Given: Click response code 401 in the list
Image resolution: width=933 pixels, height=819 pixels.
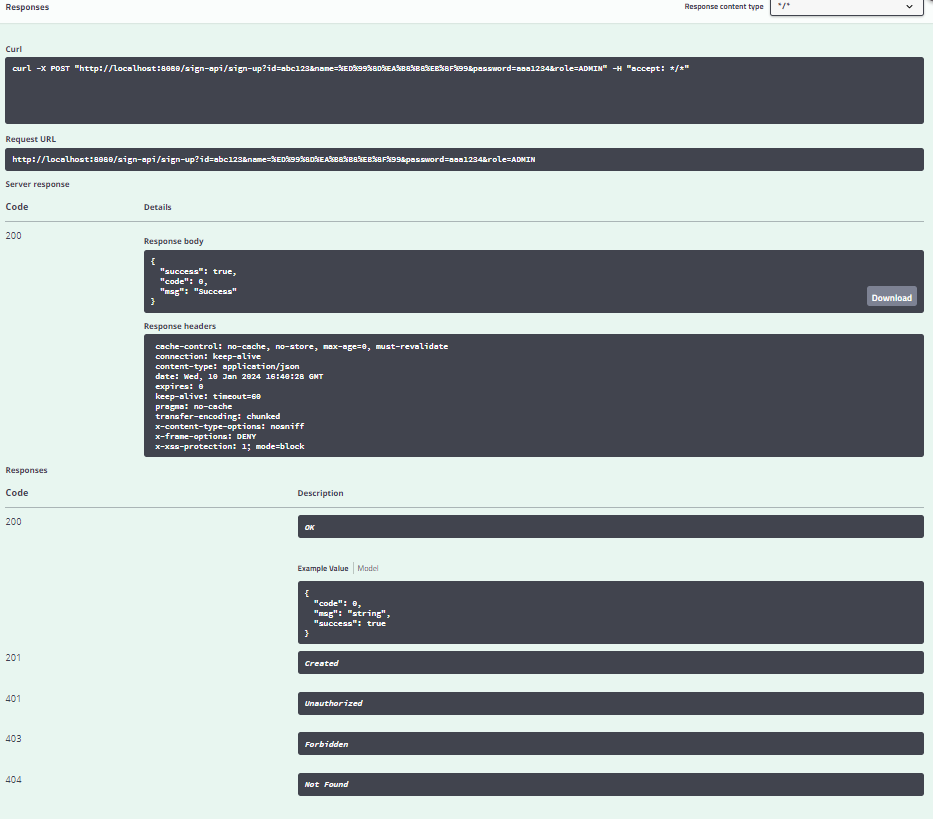Looking at the screenshot, I should click(13, 699).
